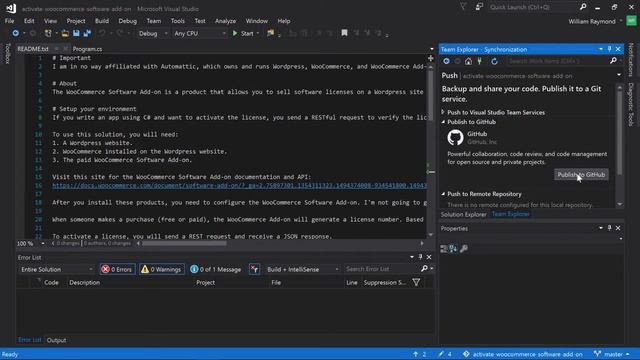Refresh the Team Explorer panel
The width and height of the screenshot is (640, 360).
(x=494, y=61)
